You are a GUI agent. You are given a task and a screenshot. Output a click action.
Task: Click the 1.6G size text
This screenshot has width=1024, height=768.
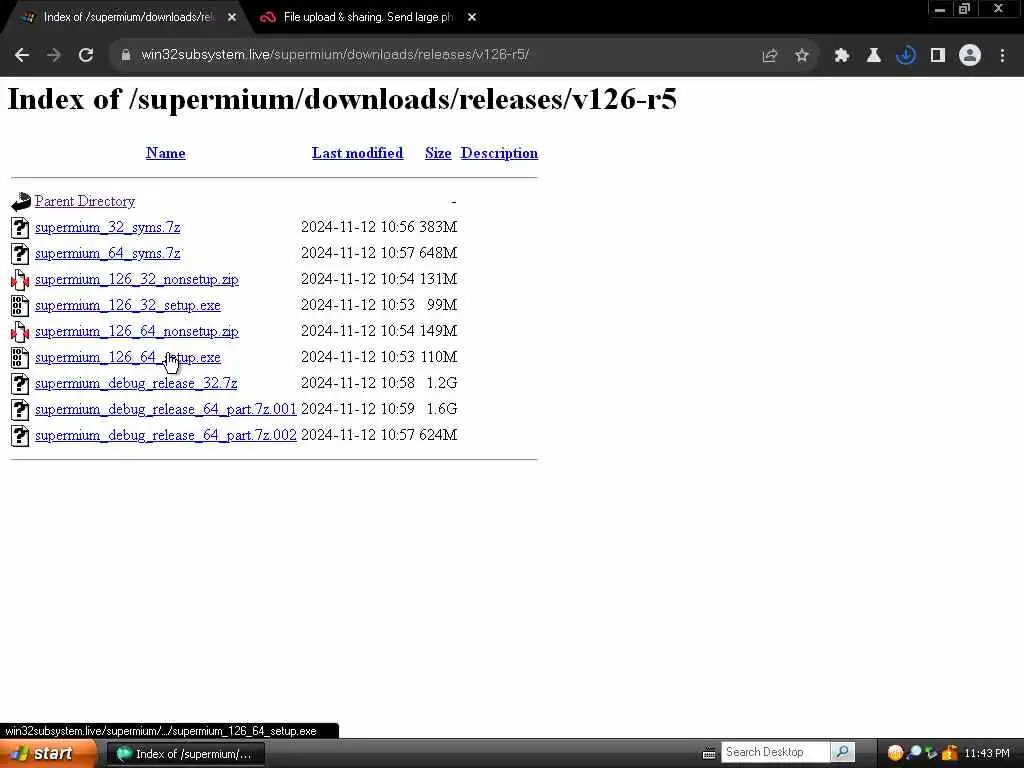point(441,409)
